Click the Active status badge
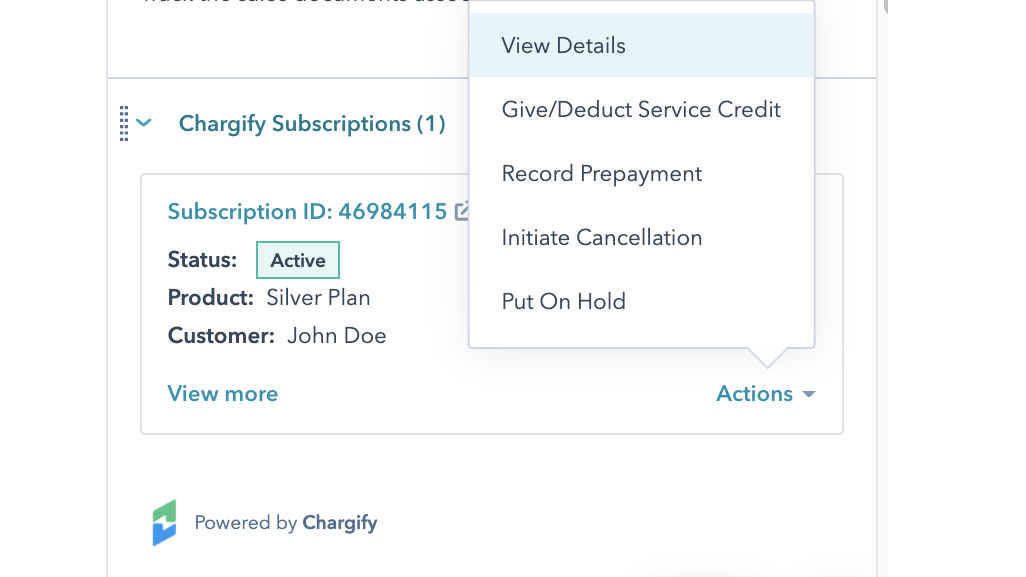1026x577 pixels. click(297, 259)
